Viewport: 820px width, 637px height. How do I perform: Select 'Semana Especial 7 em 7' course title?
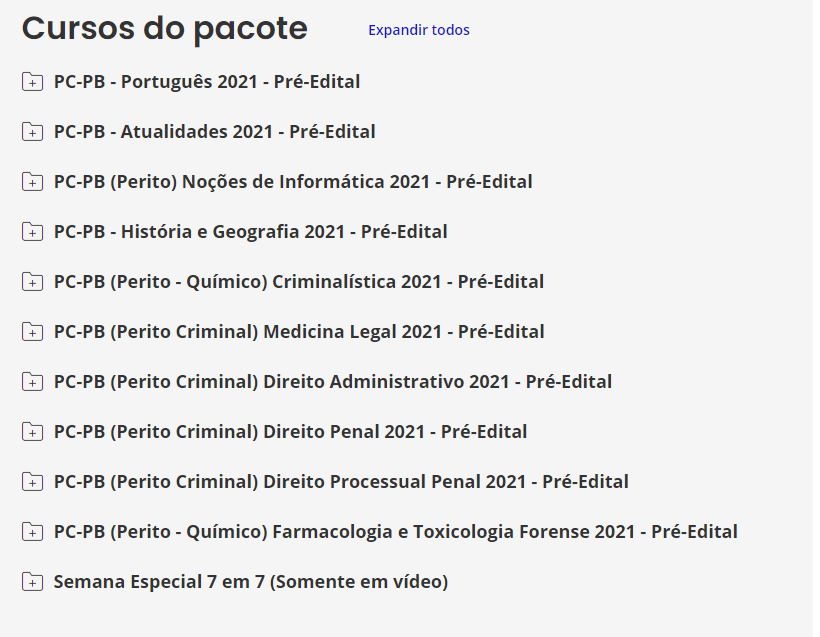pos(251,582)
